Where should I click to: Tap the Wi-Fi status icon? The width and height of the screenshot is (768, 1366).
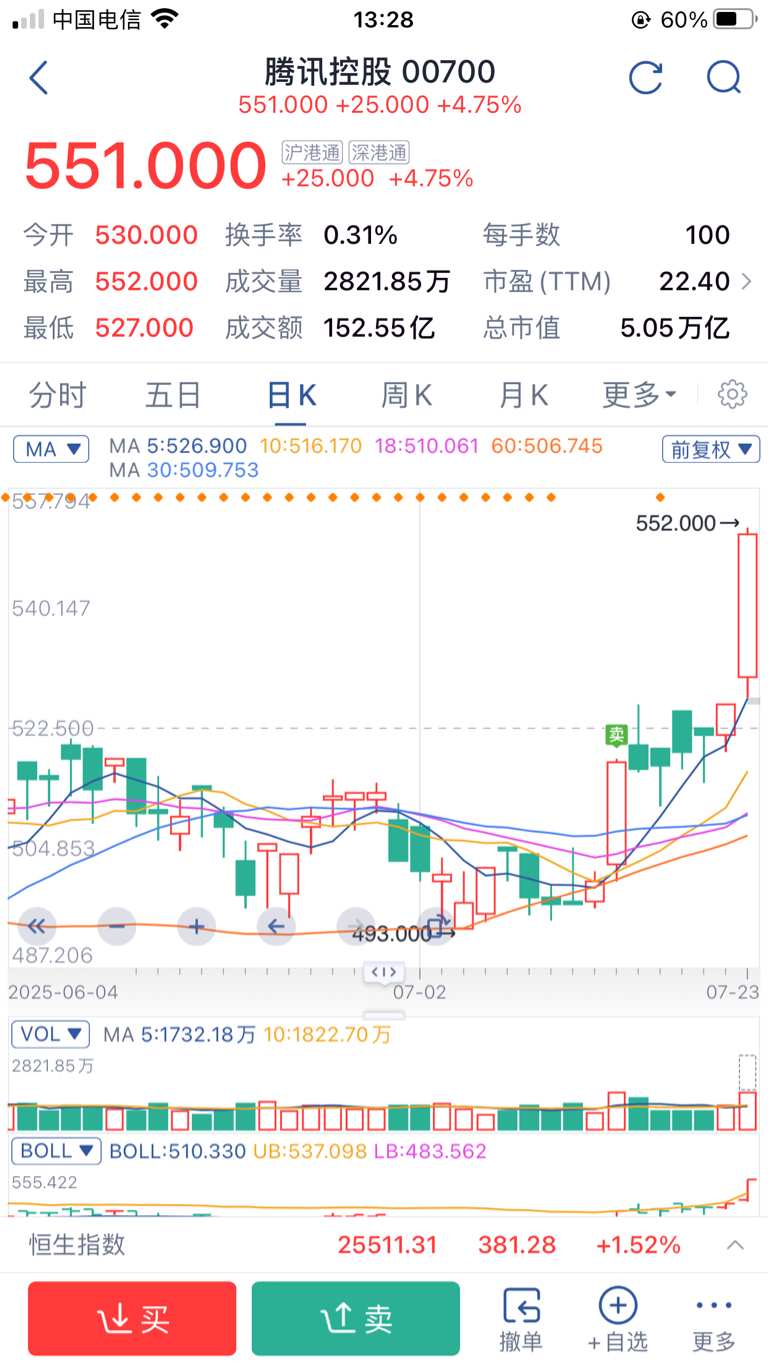pos(164,19)
